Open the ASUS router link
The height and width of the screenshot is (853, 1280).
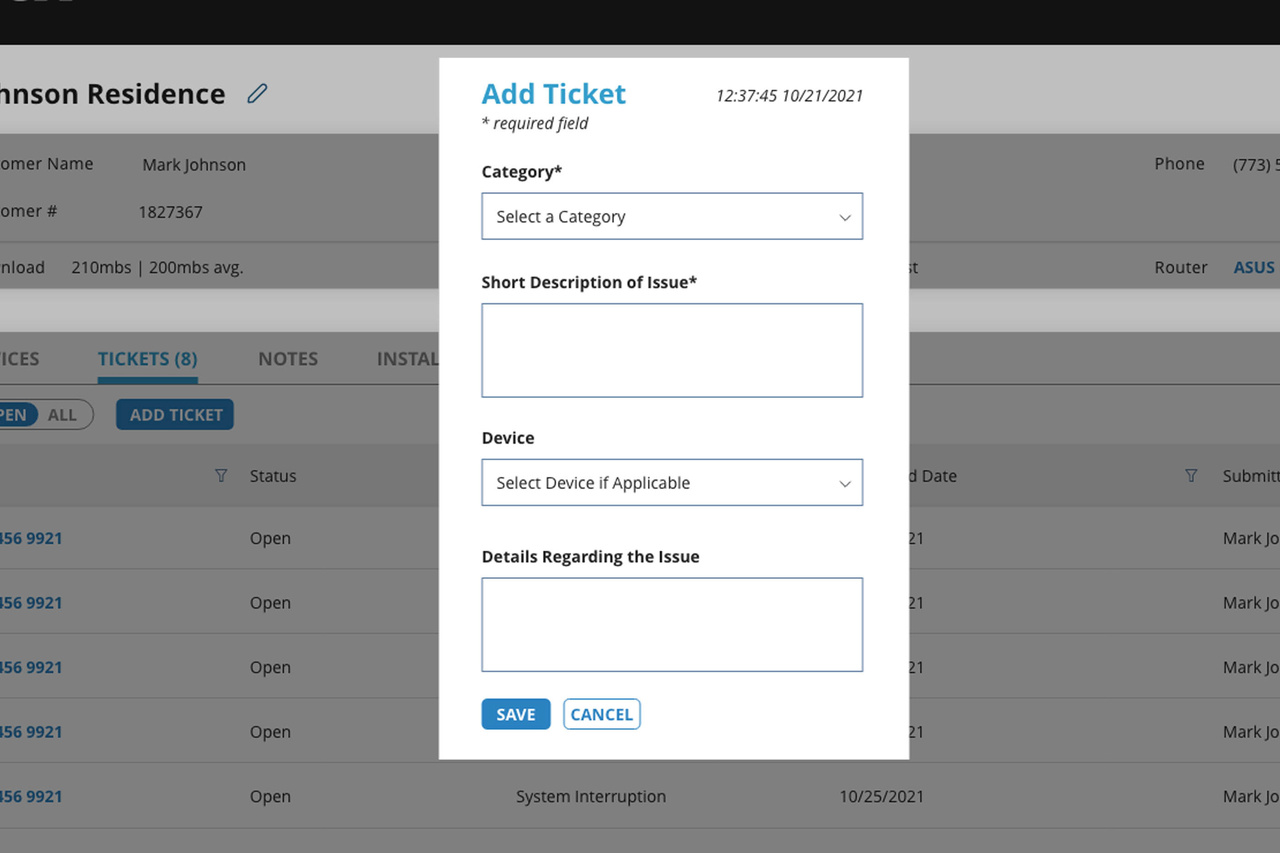(1254, 268)
